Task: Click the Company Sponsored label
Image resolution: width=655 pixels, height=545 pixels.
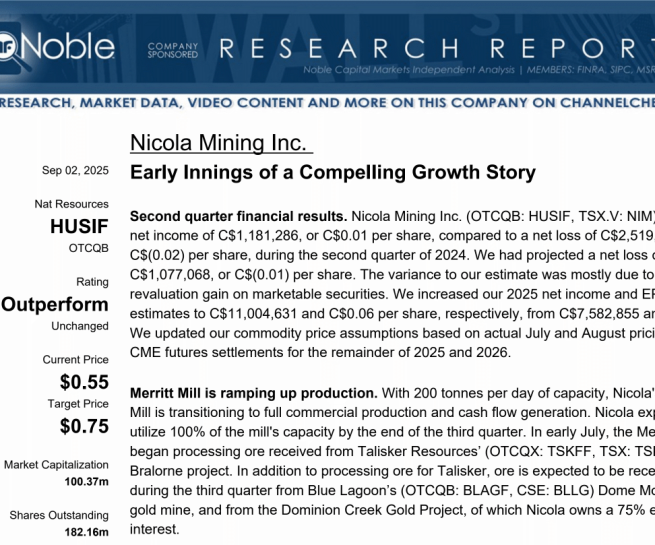Action: [x=166, y=50]
